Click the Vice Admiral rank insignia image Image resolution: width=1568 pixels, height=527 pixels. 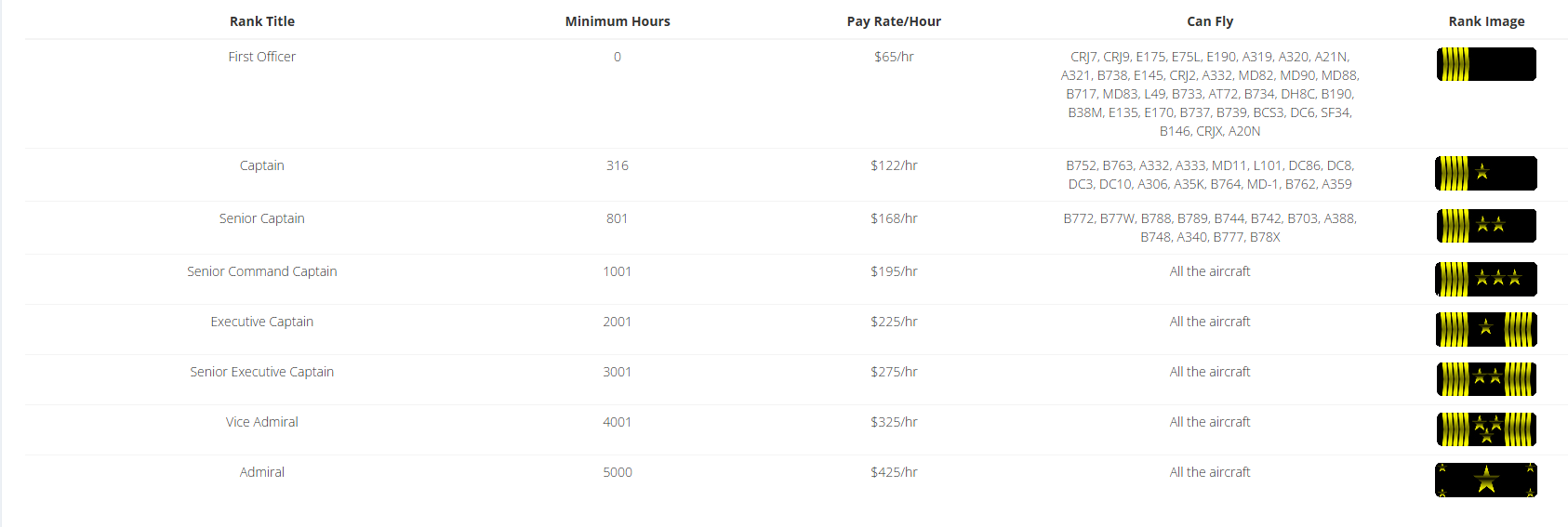(1486, 429)
